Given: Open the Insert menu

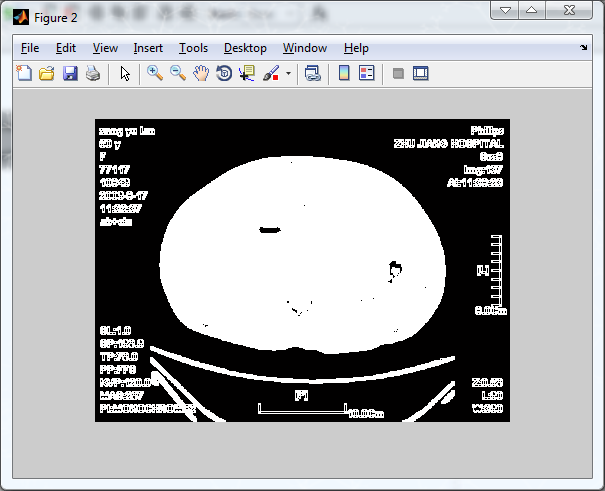Looking at the screenshot, I should [x=148, y=48].
